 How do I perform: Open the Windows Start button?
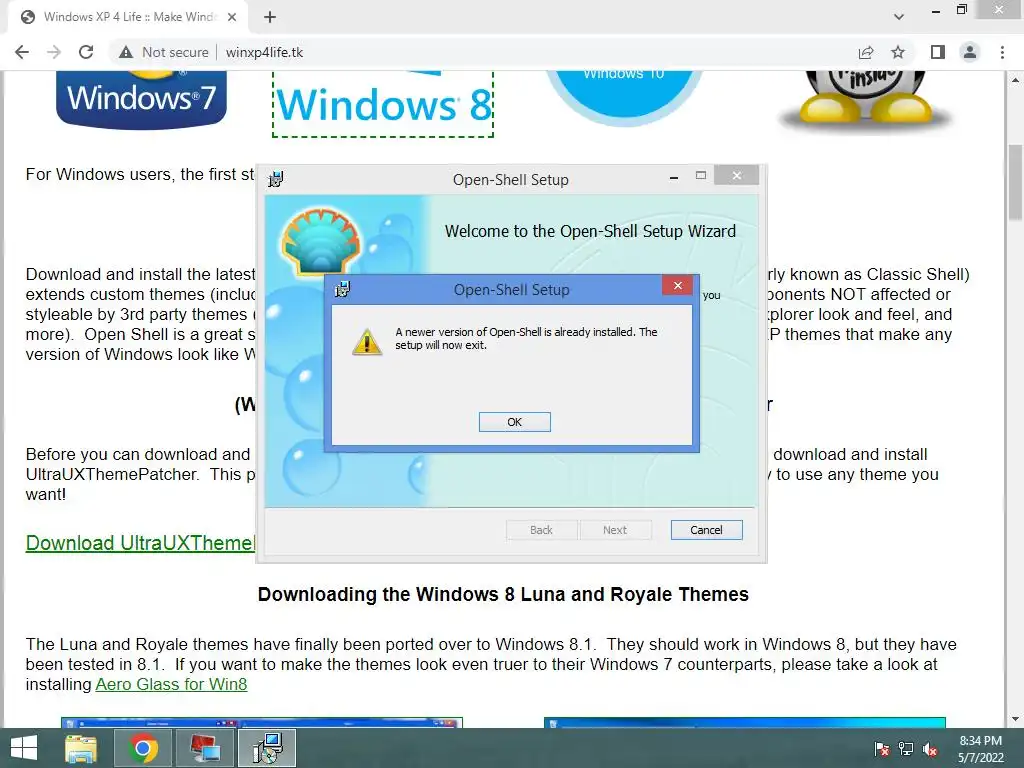[24, 748]
